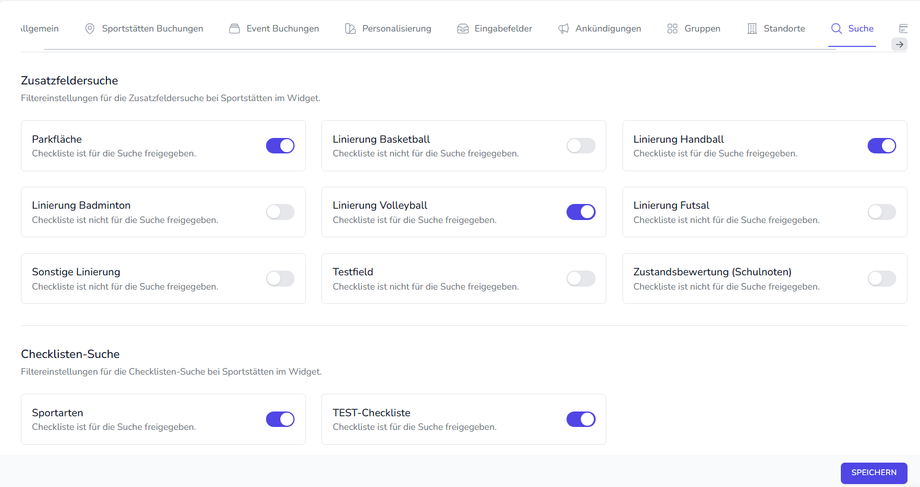The width and height of the screenshot is (920, 487).
Task: Turn off the TEST-Checkliste toggle
Action: [581, 419]
